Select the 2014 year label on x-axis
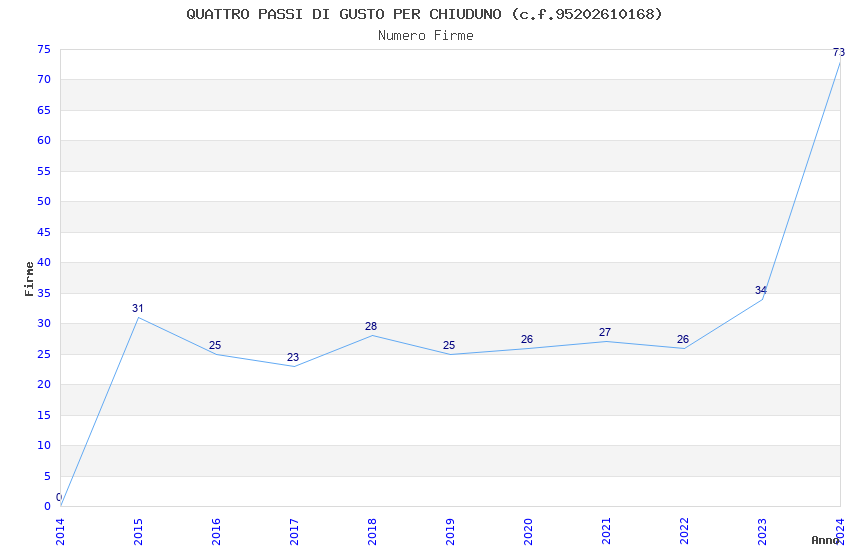The width and height of the screenshot is (850, 550). point(60,532)
